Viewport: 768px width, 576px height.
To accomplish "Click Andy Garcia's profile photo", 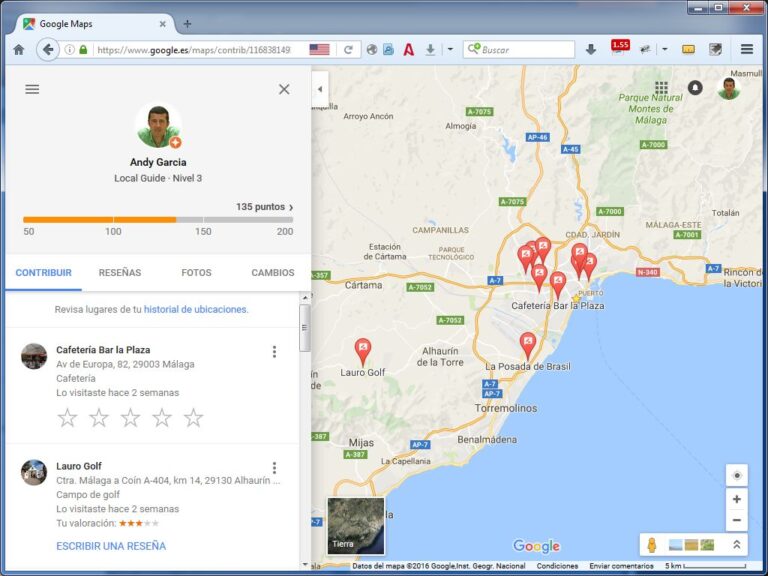I will pos(158,126).
